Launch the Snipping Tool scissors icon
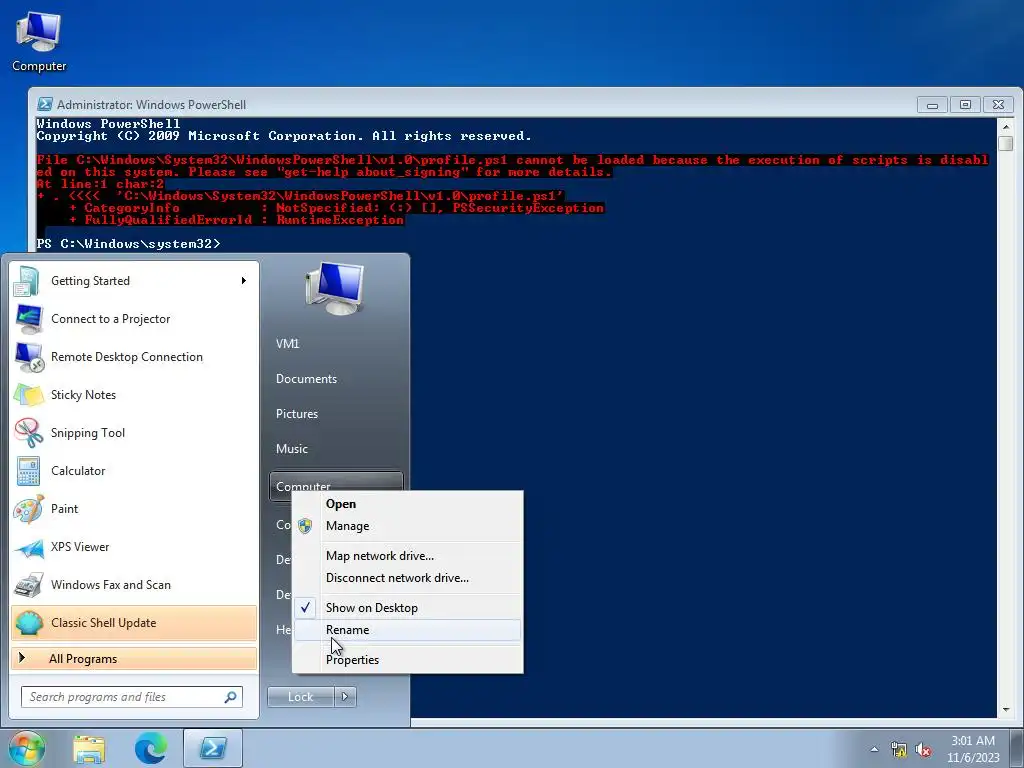Image resolution: width=1024 pixels, height=768 pixels. click(x=28, y=432)
